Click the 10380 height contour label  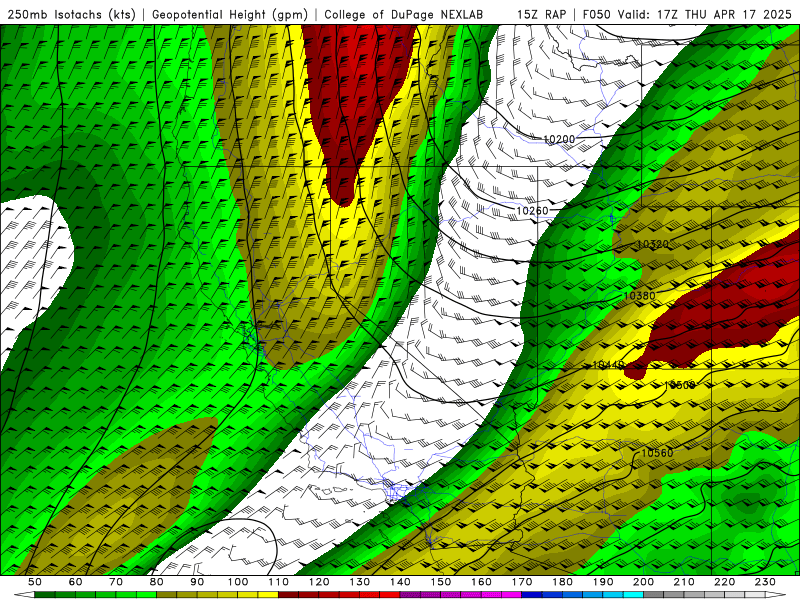pos(639,295)
